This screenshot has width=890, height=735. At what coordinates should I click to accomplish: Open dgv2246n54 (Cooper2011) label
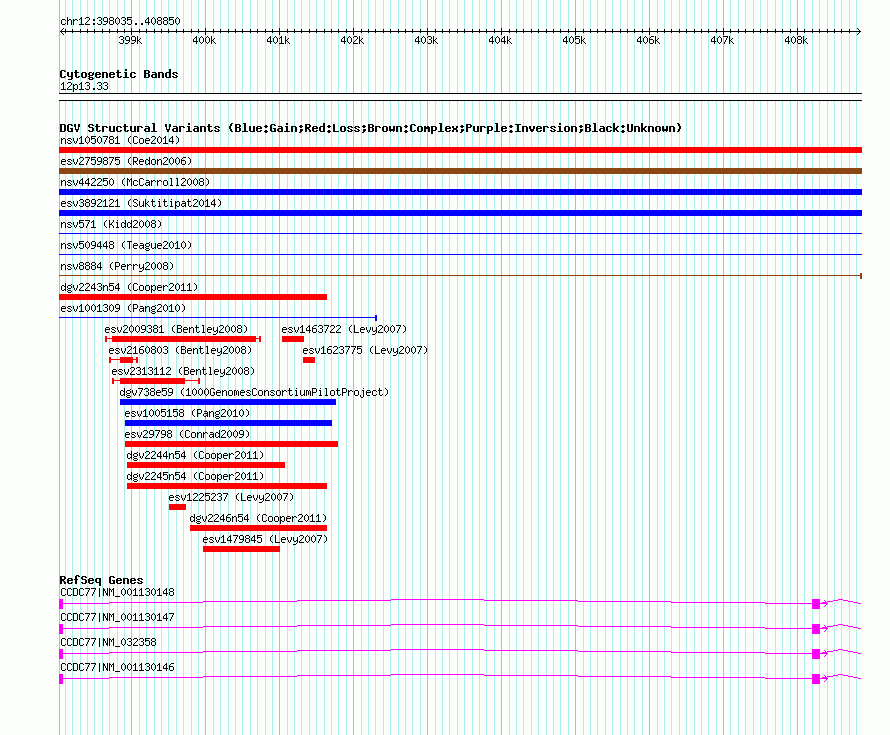258,518
